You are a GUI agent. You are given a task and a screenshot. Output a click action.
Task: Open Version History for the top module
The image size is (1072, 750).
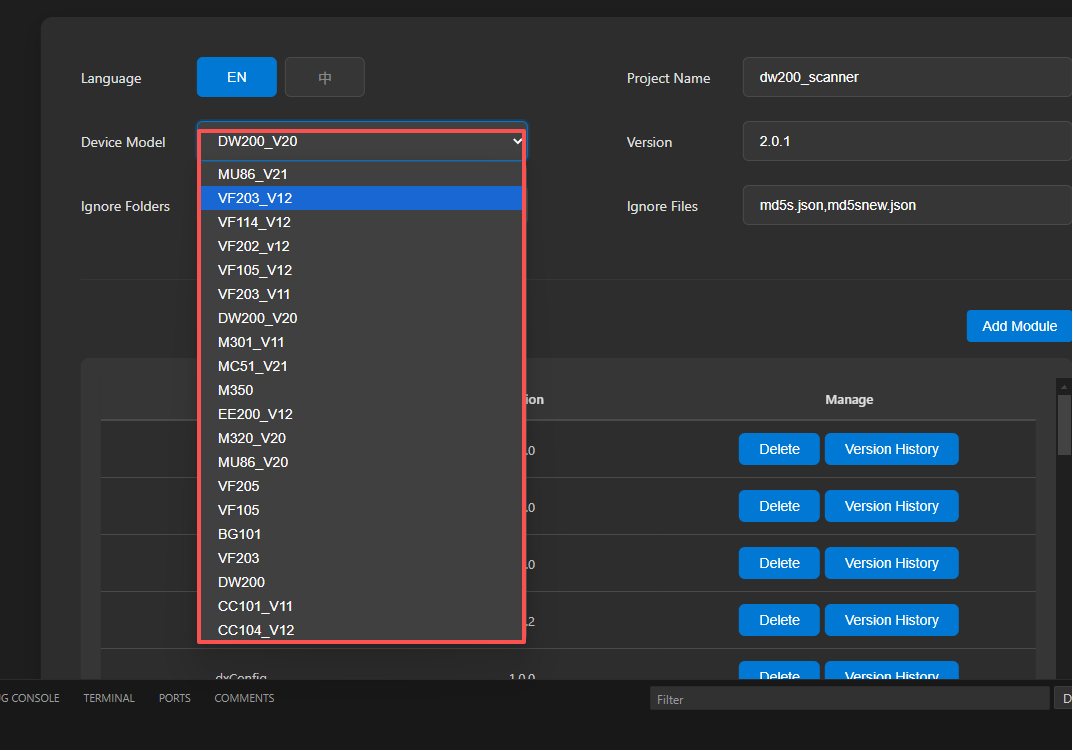pos(891,449)
